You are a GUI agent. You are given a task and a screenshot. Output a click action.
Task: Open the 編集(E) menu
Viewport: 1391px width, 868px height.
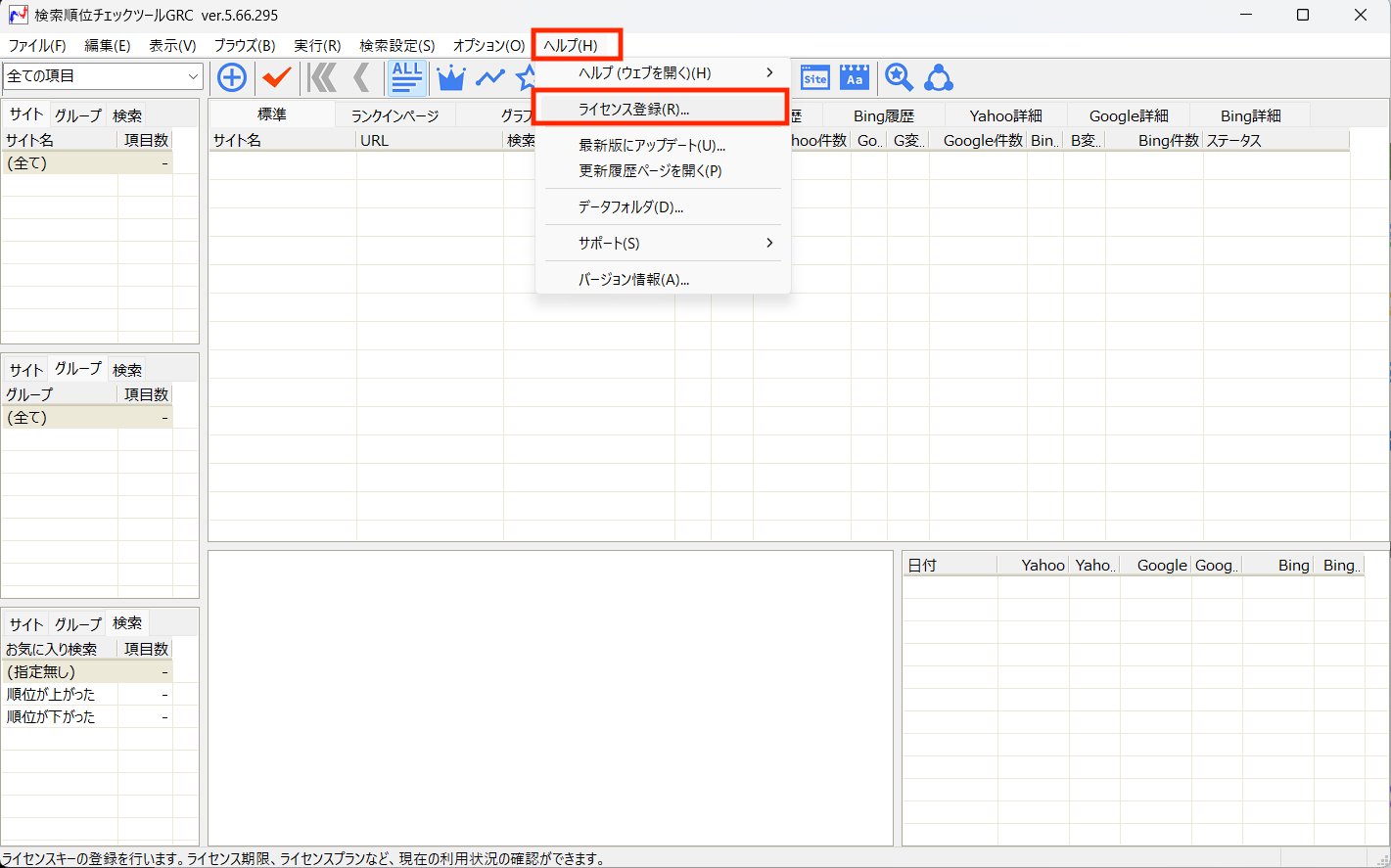coord(108,45)
